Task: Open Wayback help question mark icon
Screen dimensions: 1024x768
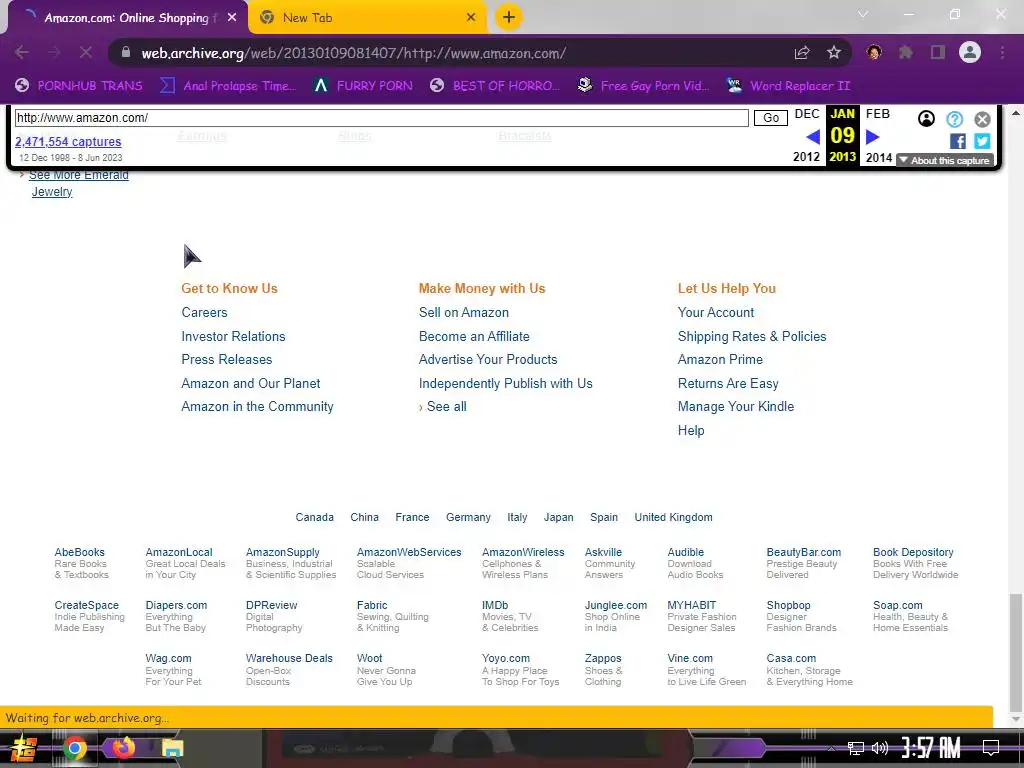Action: [955, 119]
